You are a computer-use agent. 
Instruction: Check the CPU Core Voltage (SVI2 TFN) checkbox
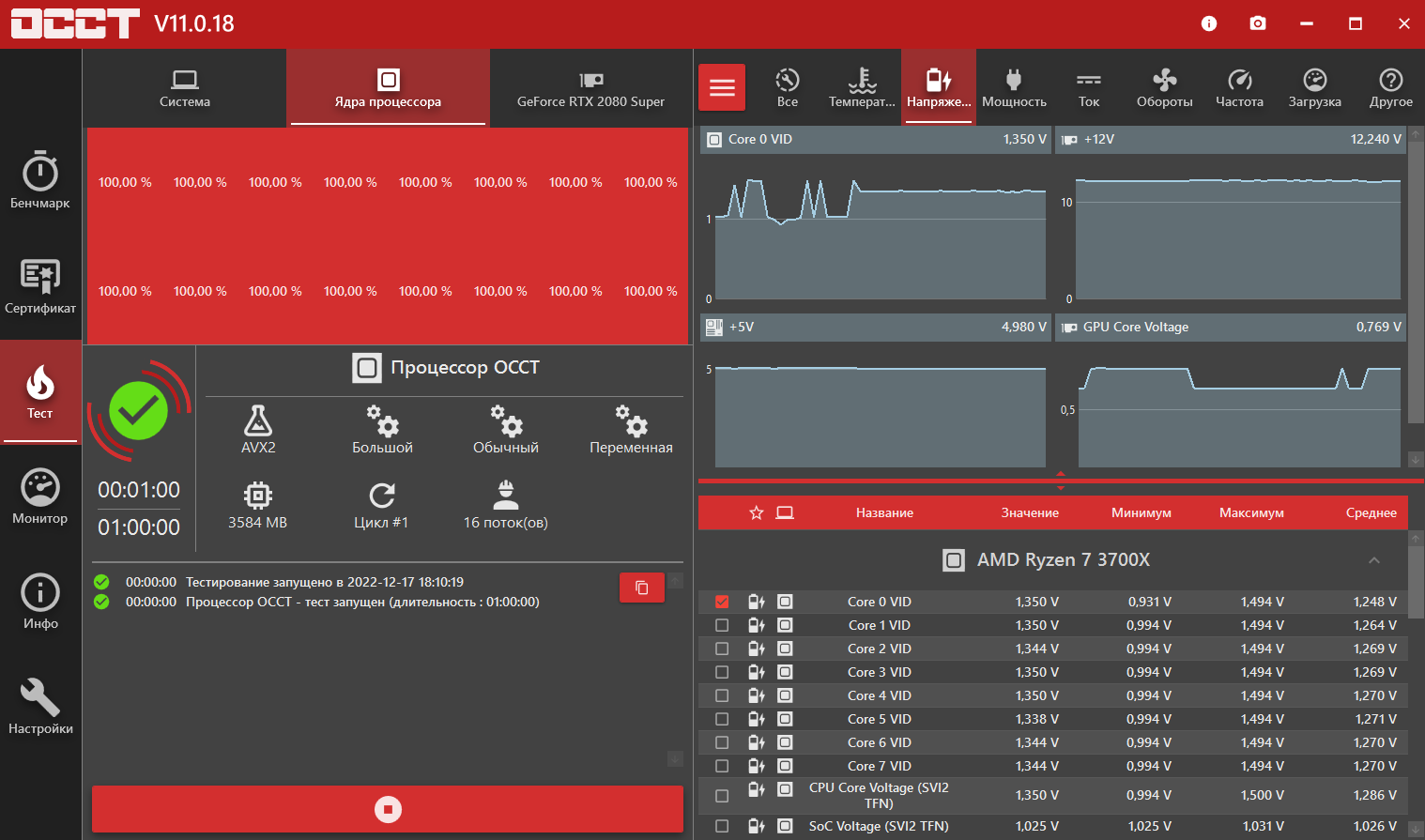tap(722, 796)
